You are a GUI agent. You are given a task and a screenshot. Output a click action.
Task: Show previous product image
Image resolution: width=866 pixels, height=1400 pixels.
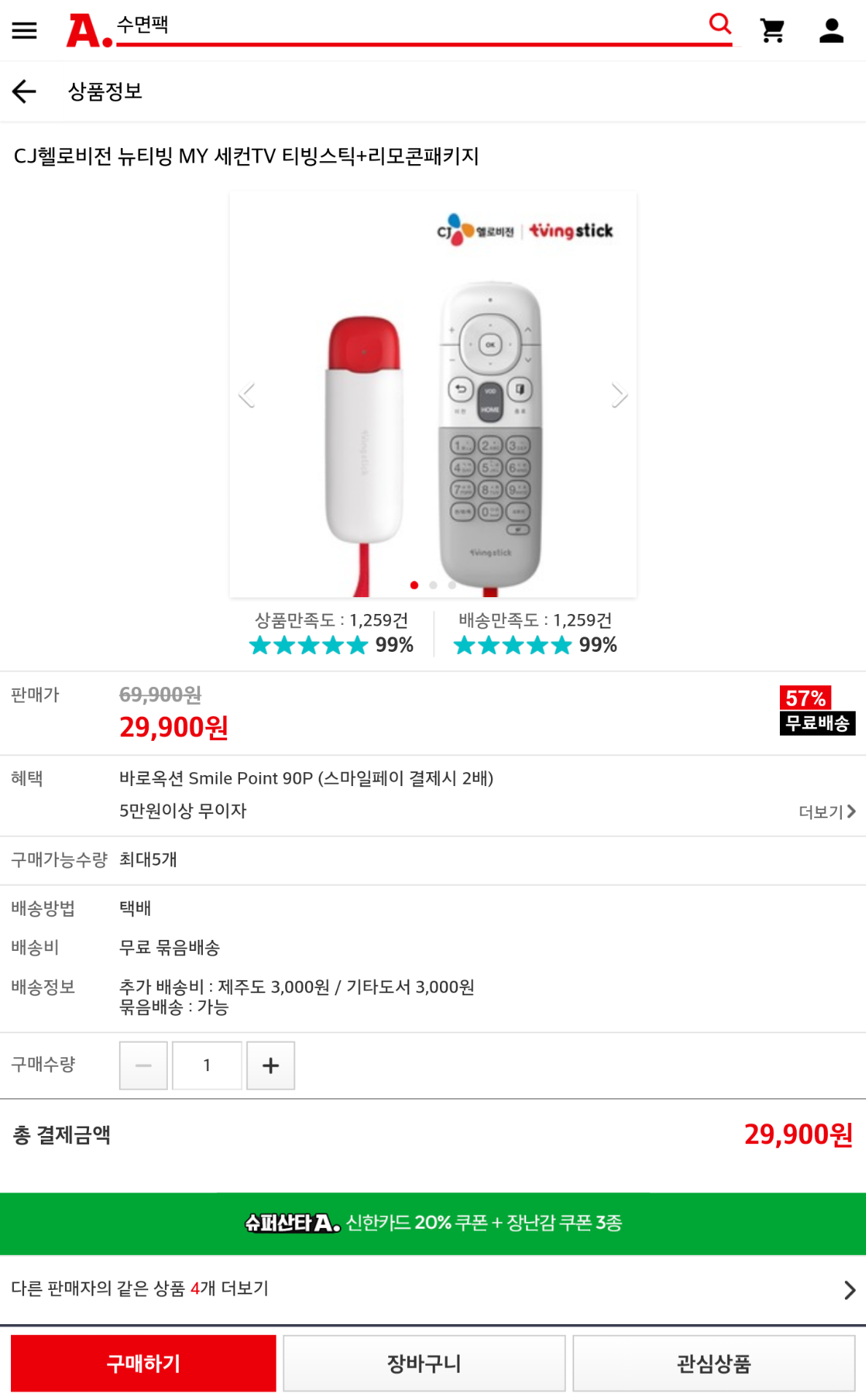point(247,394)
